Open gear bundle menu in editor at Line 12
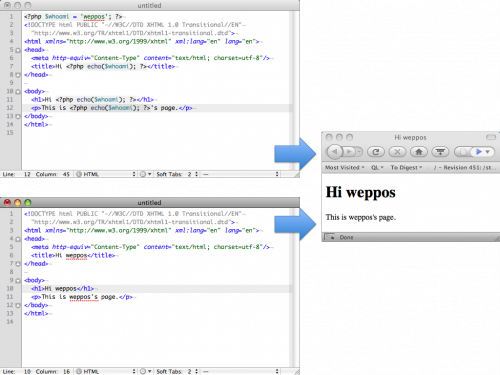This screenshot has height=375, width=500. tap(145, 174)
